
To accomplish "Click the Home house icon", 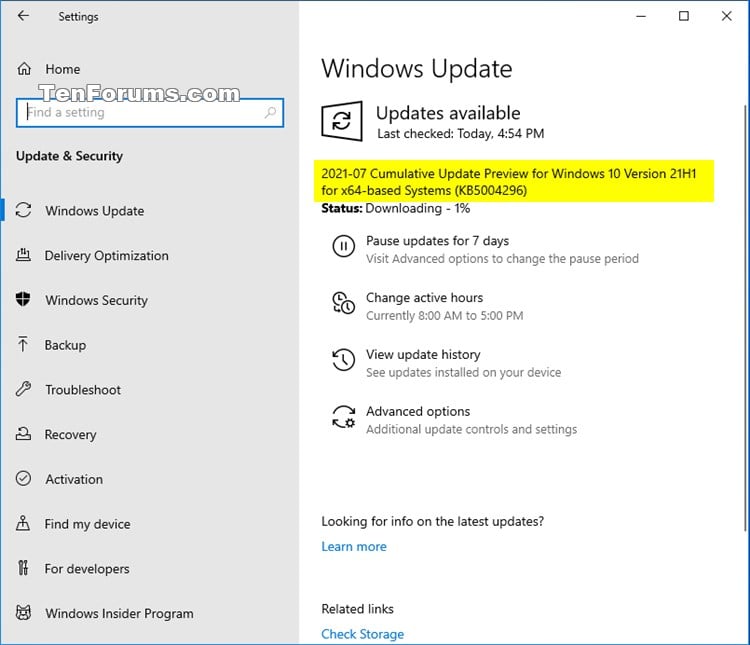I will [x=24, y=69].
